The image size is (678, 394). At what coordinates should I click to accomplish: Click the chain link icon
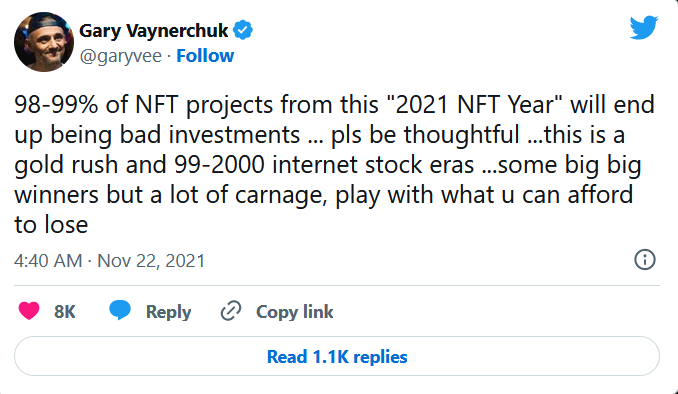[x=231, y=311]
